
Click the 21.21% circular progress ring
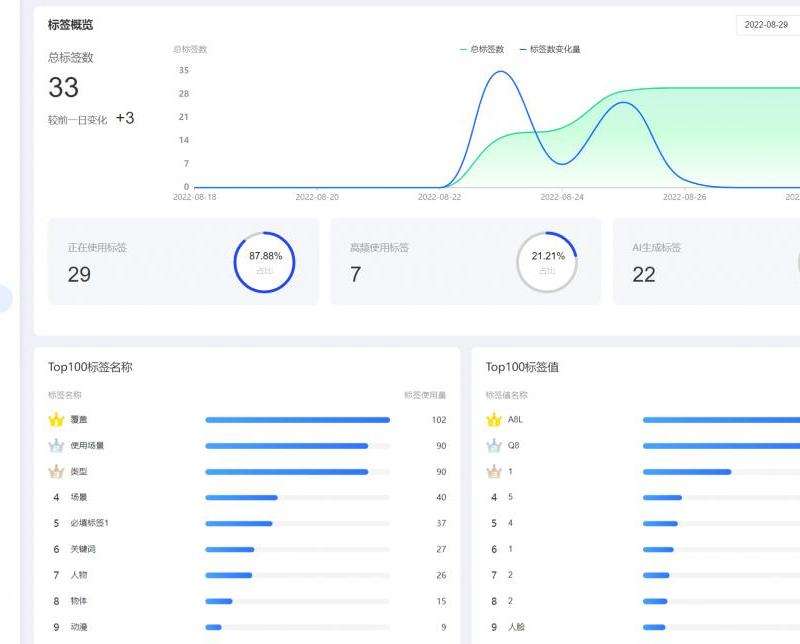tap(547, 262)
